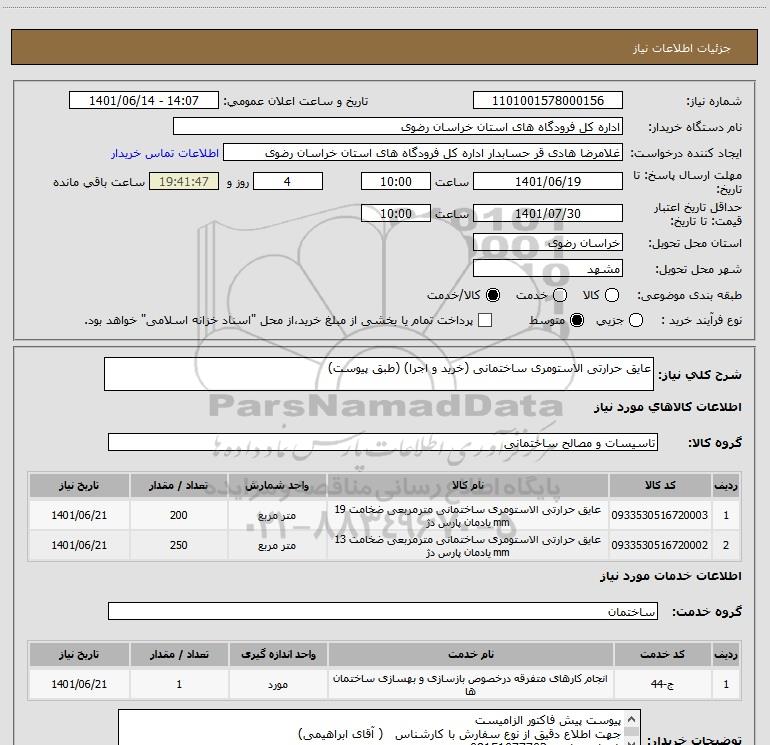Screen dimensions: 770x745
Task: Click the واحد اندازه گیری column header
Action: [278, 655]
